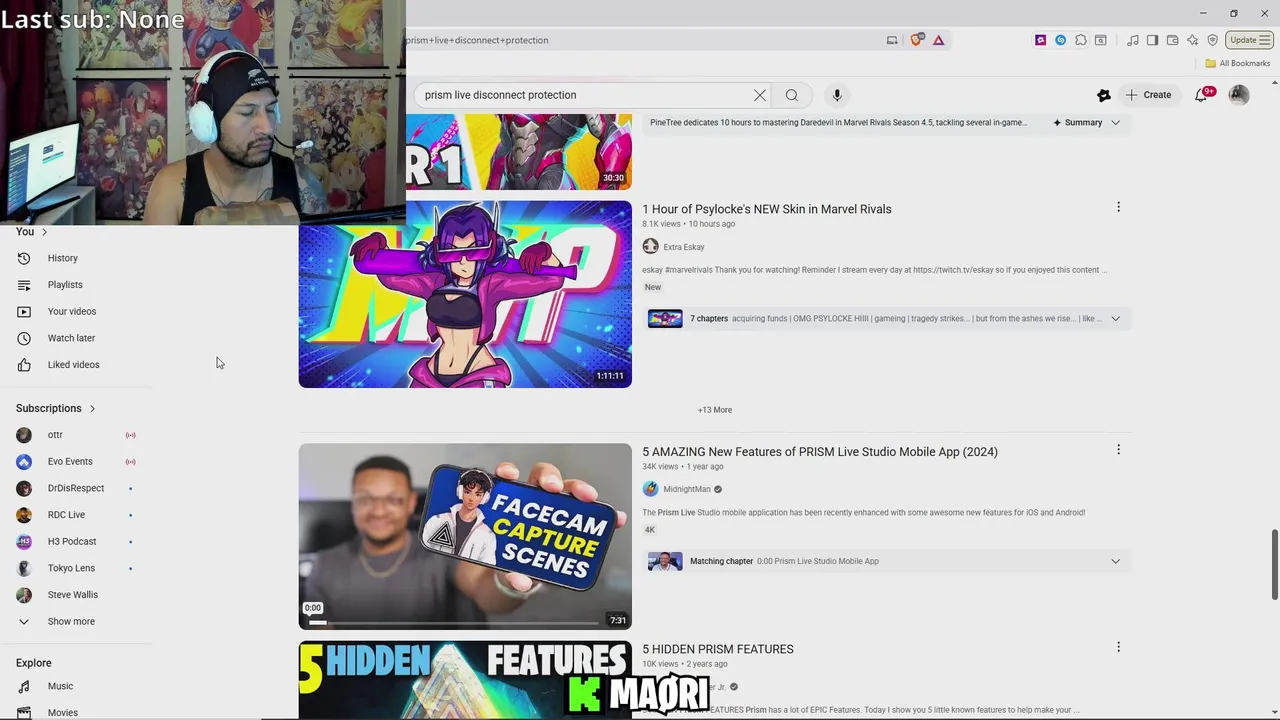Open the title 5 AMAZING New Features of PRISM

(820, 452)
